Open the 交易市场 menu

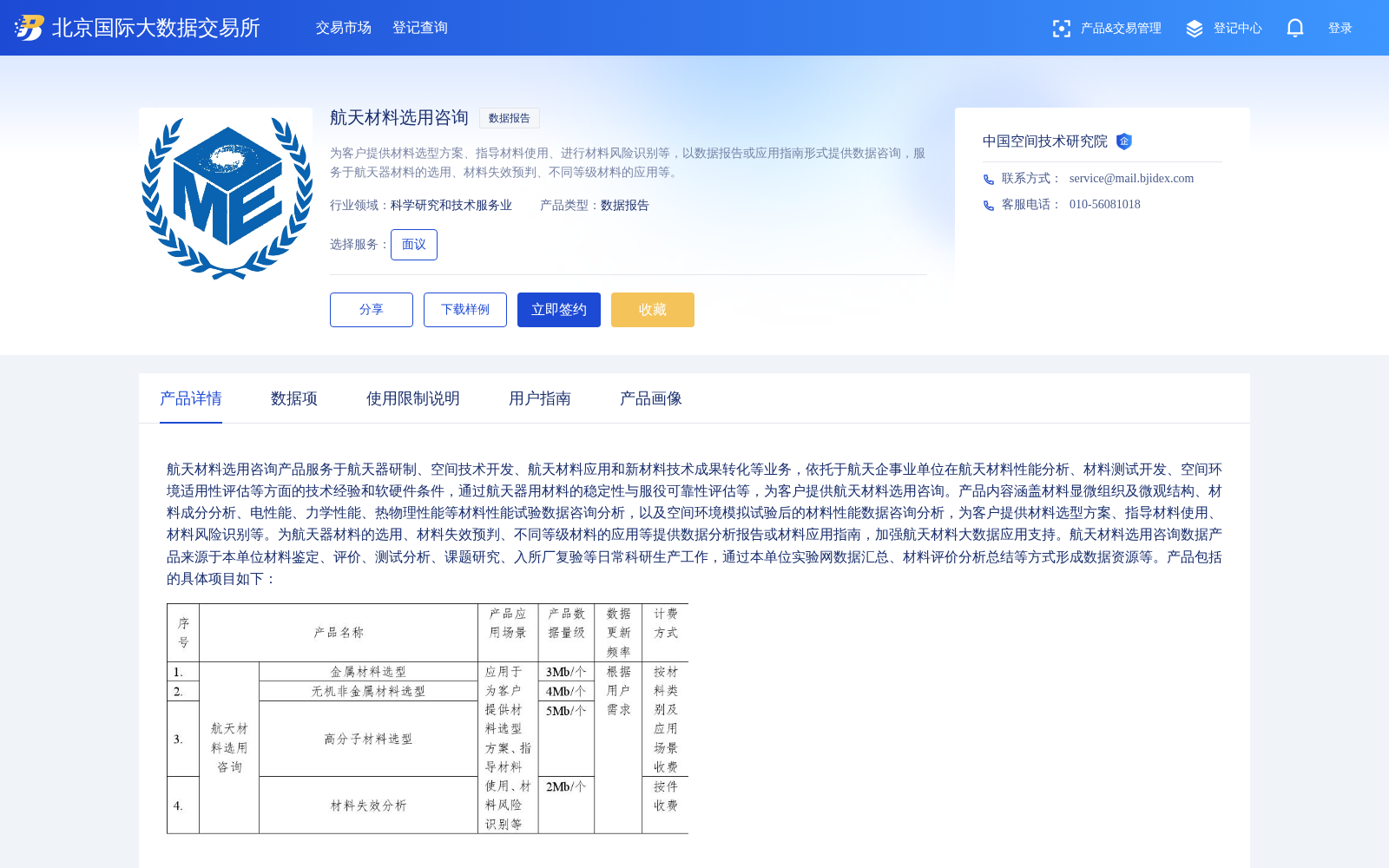tap(344, 28)
